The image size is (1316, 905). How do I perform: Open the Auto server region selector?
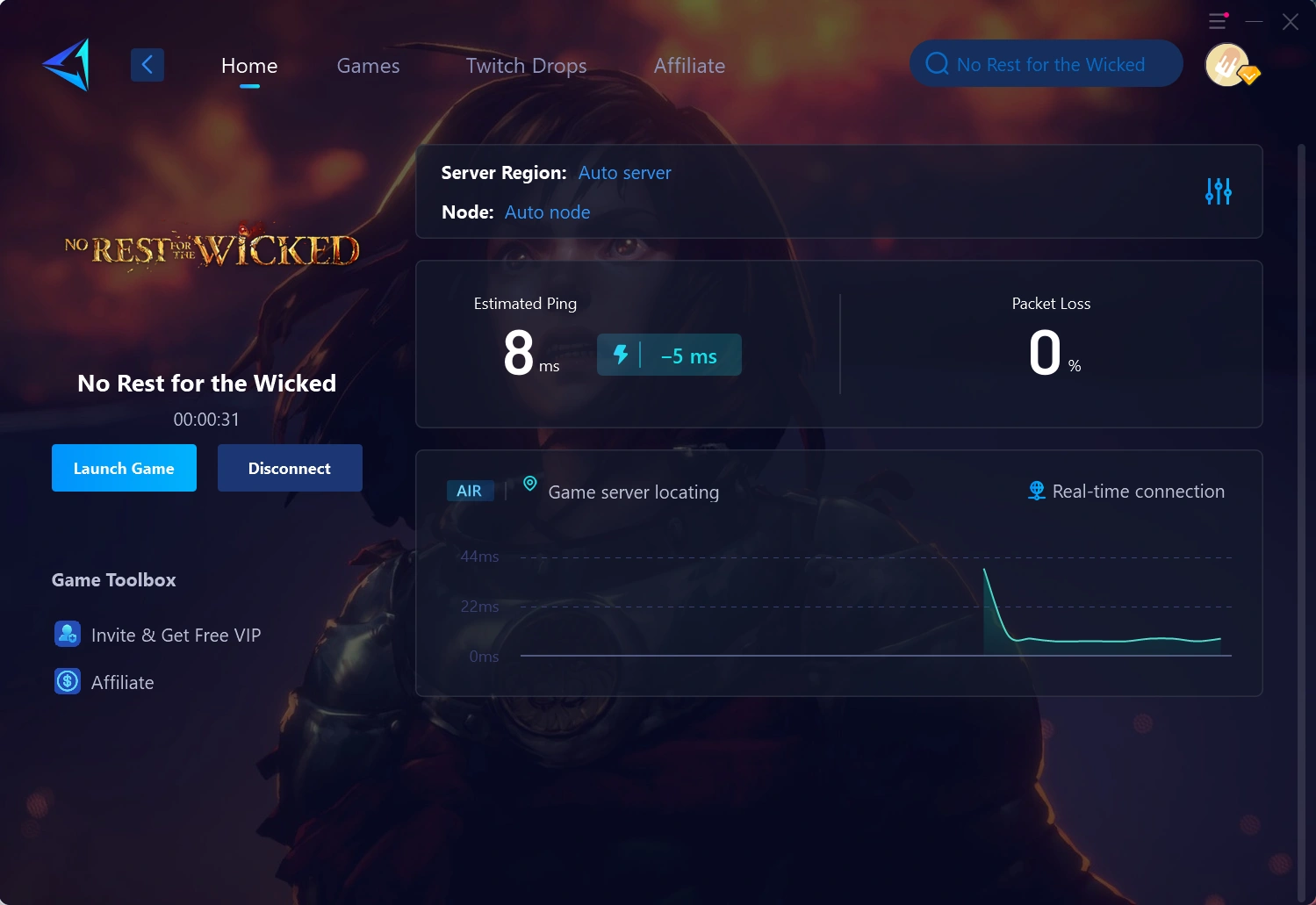point(624,172)
